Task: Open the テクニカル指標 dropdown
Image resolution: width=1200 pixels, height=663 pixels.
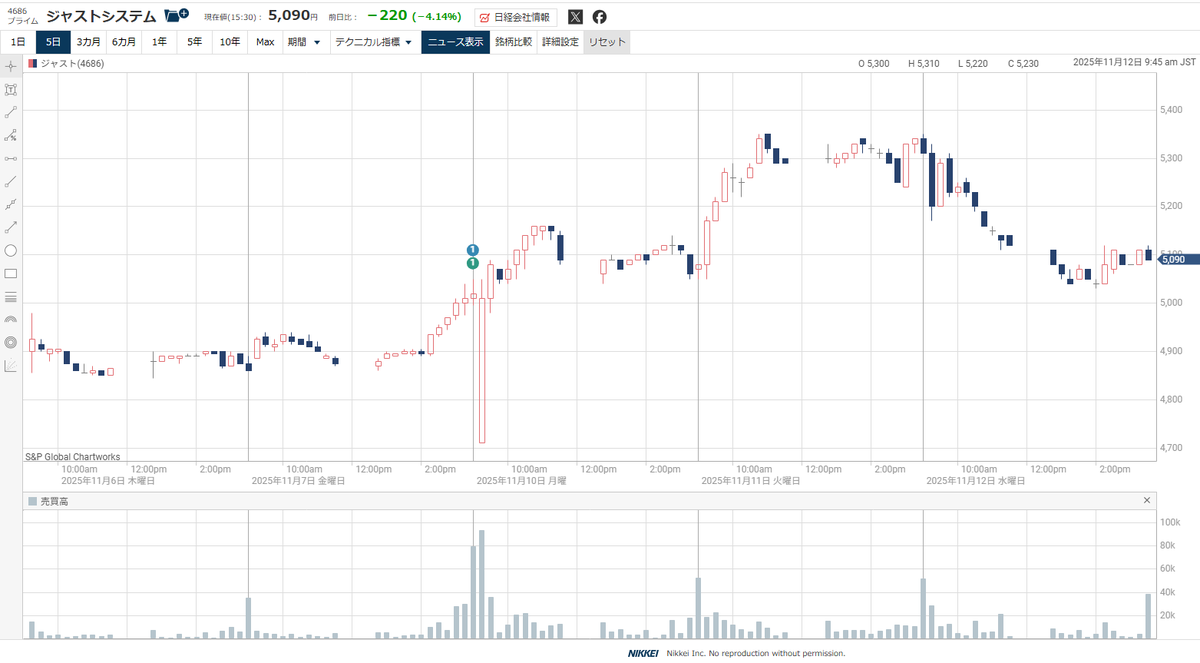Action: tap(374, 42)
